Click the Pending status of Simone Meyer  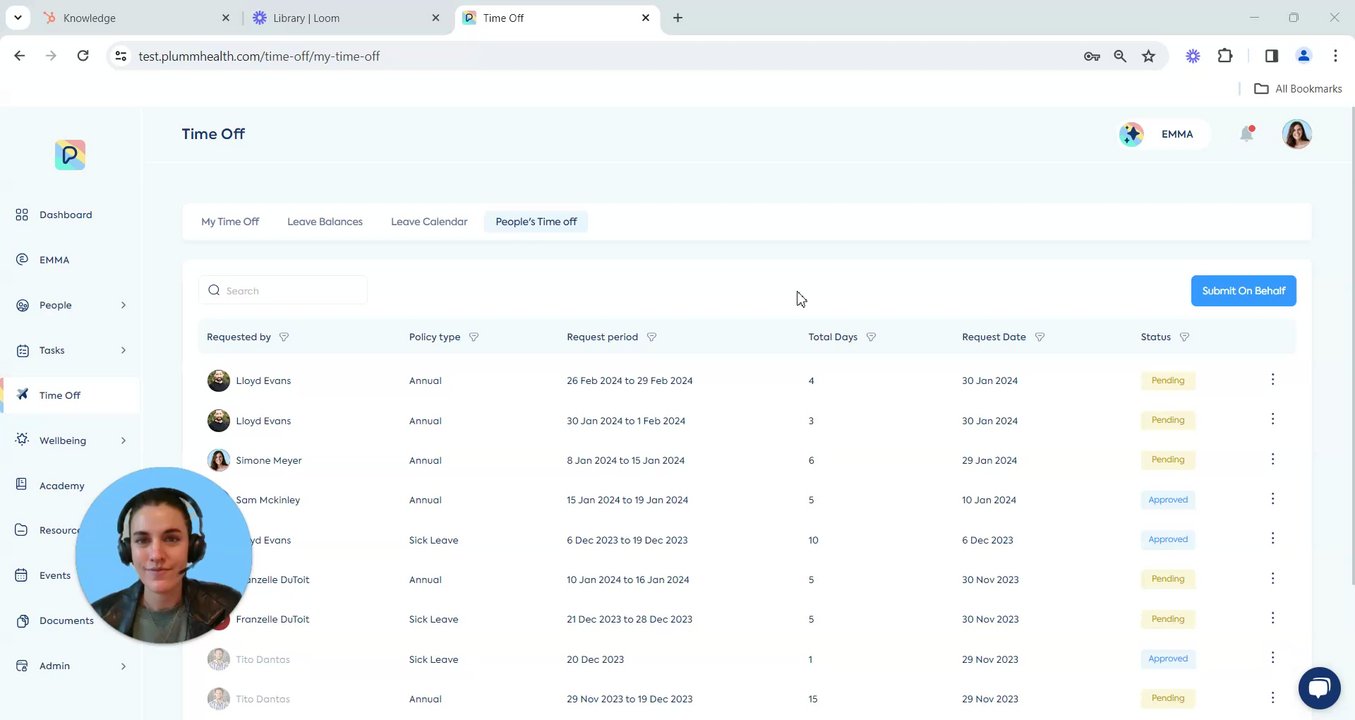click(1168, 460)
